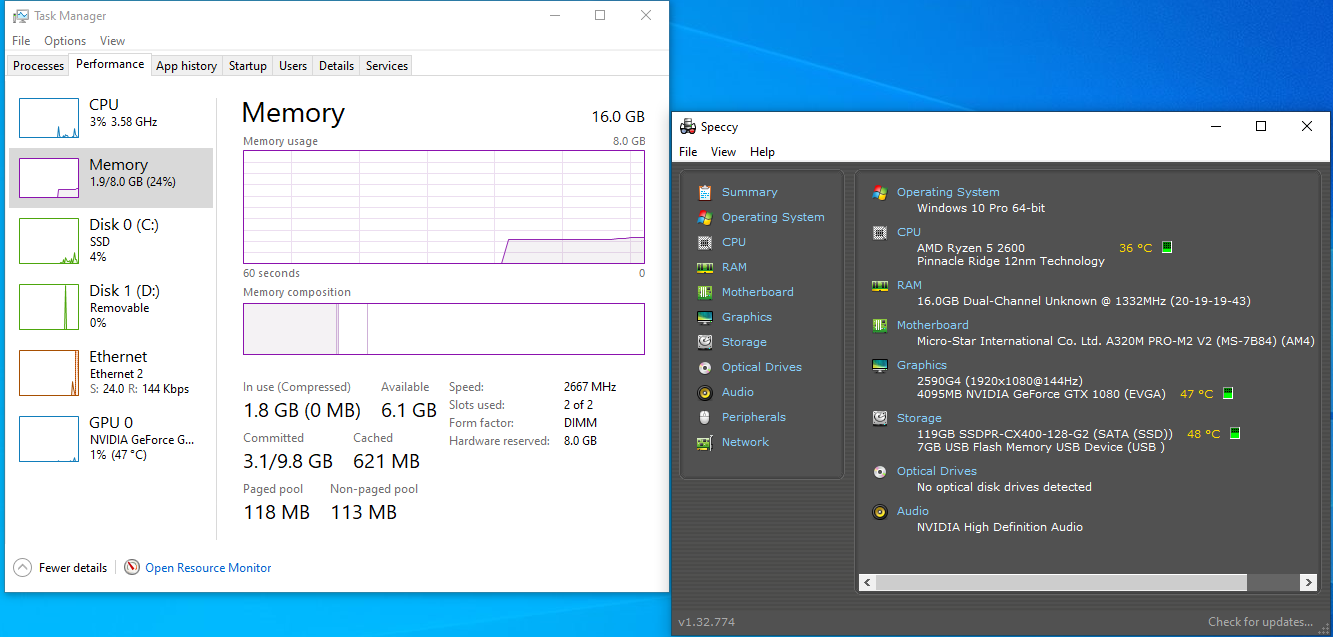Select the GPU 0 NVIDIA GeForce performance item
1333x637 pixels.
111,439
